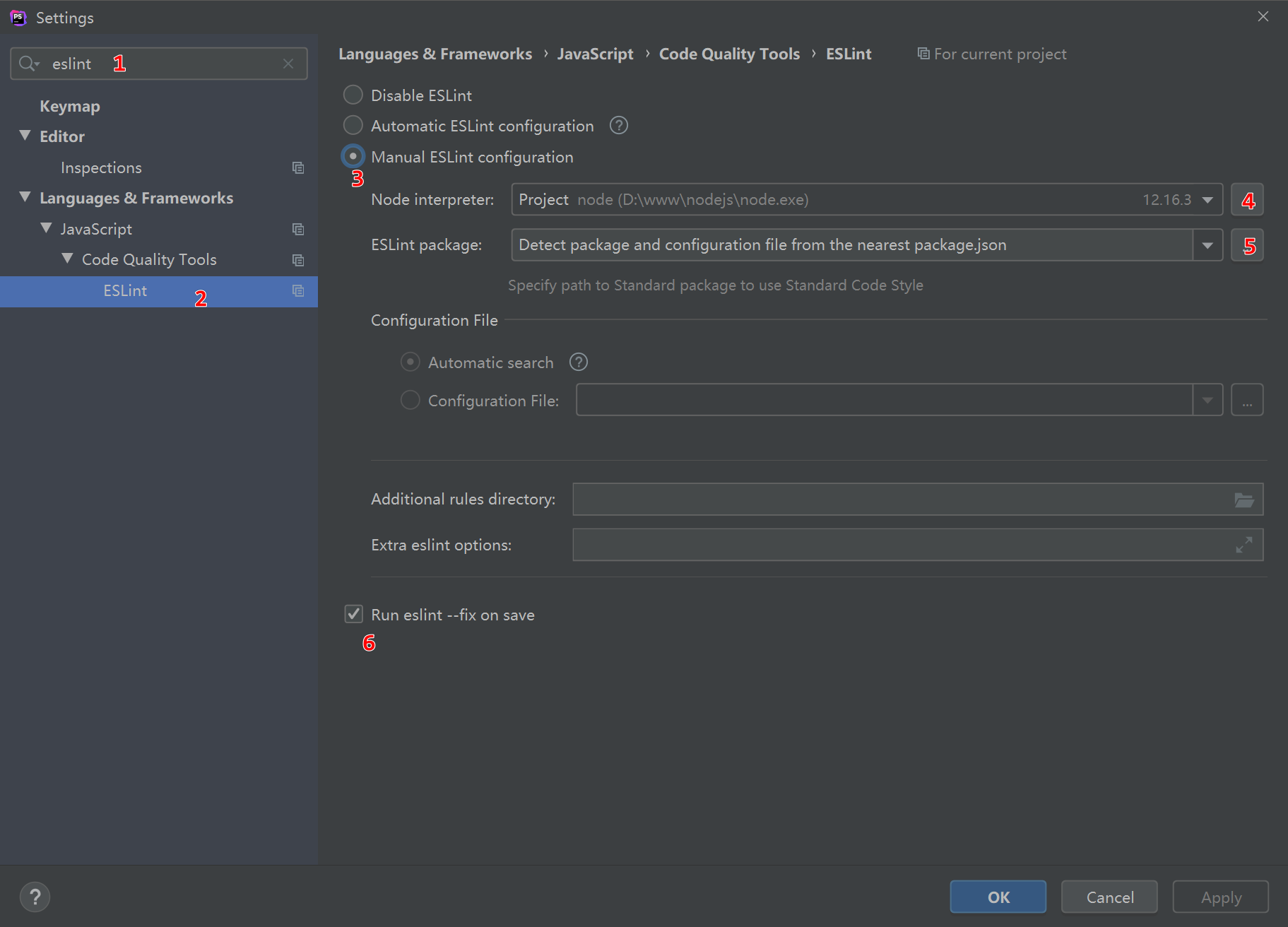Browse for the Additional rules directory folder
This screenshot has height=927, width=1288.
tap(1244, 500)
